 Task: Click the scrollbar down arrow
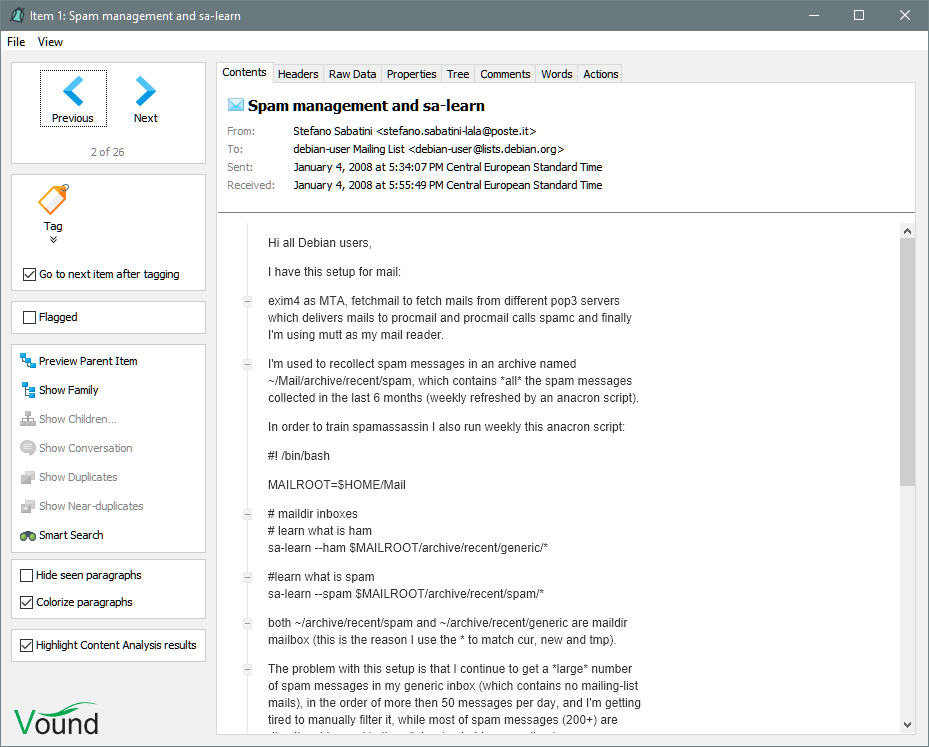click(x=907, y=724)
